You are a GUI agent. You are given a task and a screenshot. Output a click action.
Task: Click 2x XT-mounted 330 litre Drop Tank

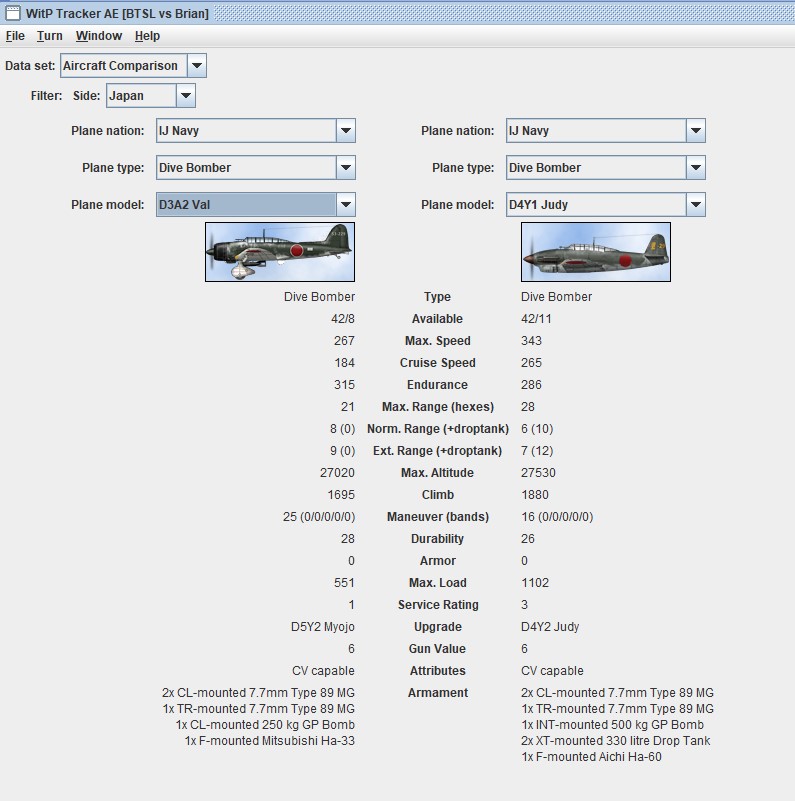(x=616, y=741)
